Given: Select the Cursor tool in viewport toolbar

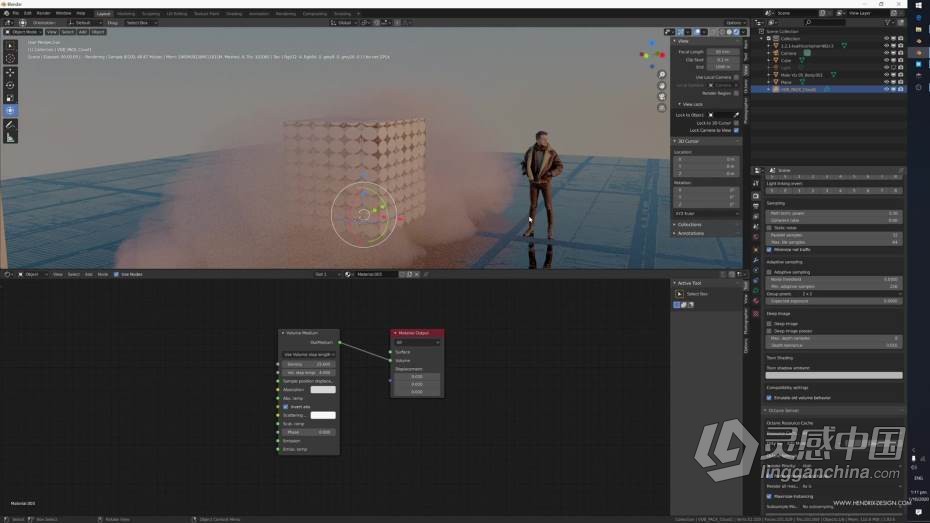Looking at the screenshot, I should click(x=10, y=58).
